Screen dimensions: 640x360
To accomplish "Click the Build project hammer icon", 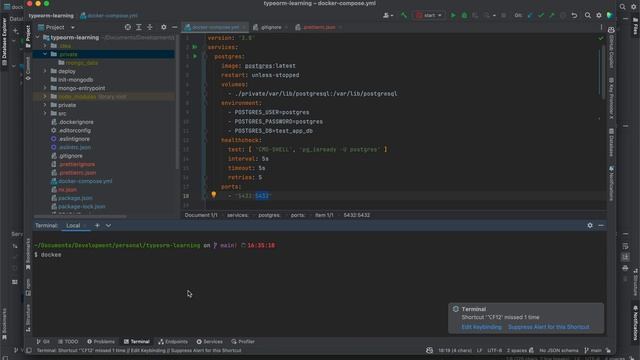I will (404, 16).
